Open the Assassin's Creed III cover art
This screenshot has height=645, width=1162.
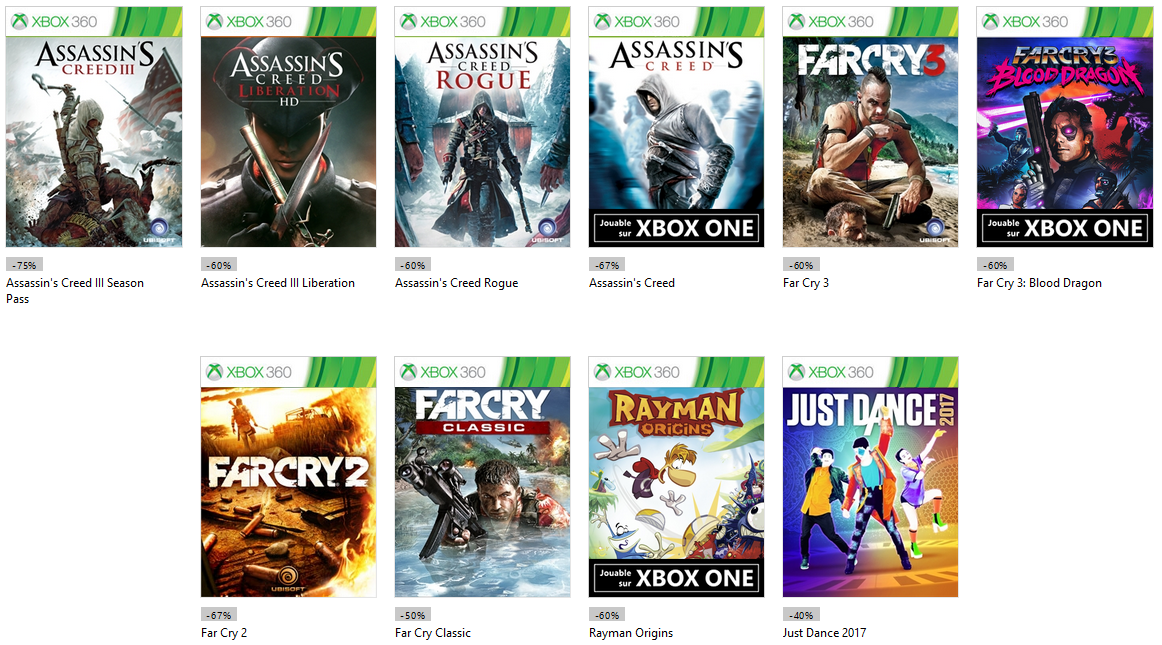tap(94, 127)
